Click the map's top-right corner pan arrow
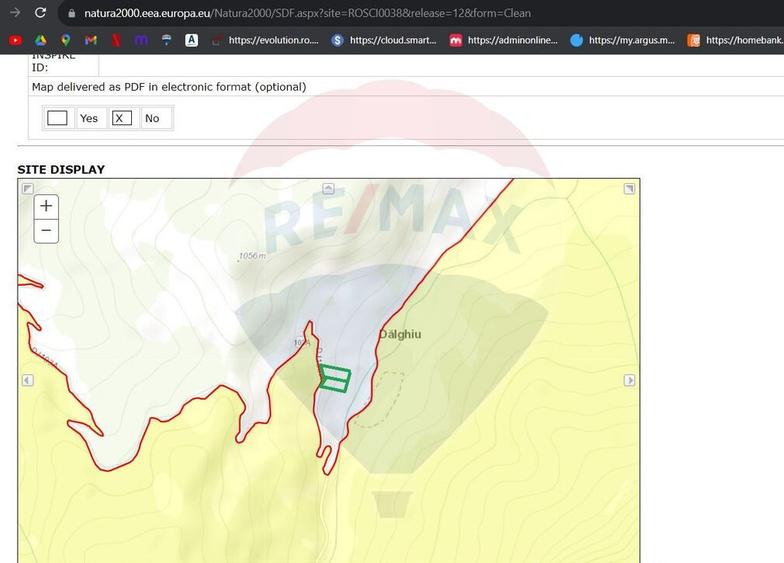 [x=629, y=188]
